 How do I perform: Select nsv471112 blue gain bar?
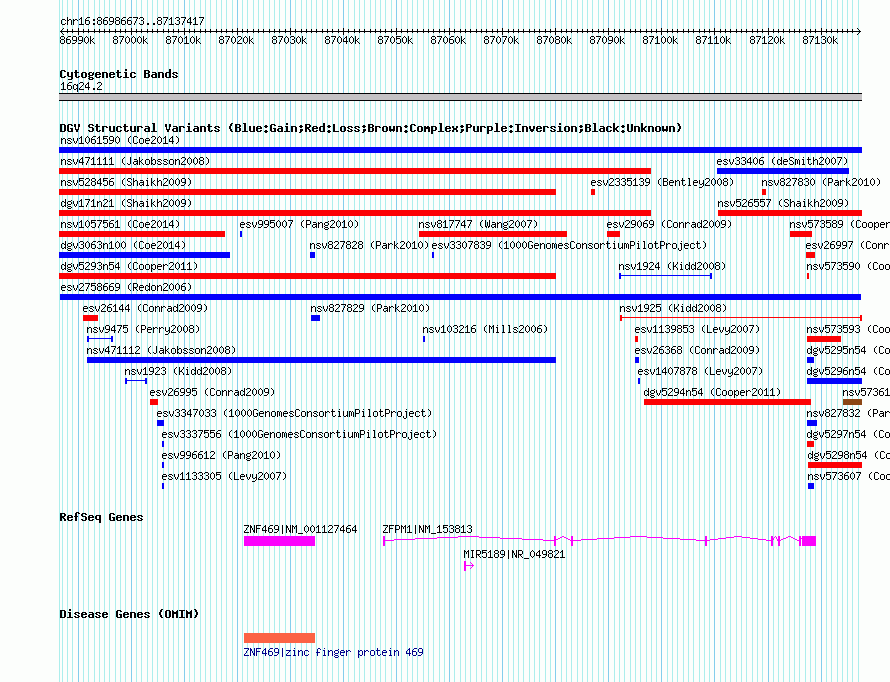321,360
